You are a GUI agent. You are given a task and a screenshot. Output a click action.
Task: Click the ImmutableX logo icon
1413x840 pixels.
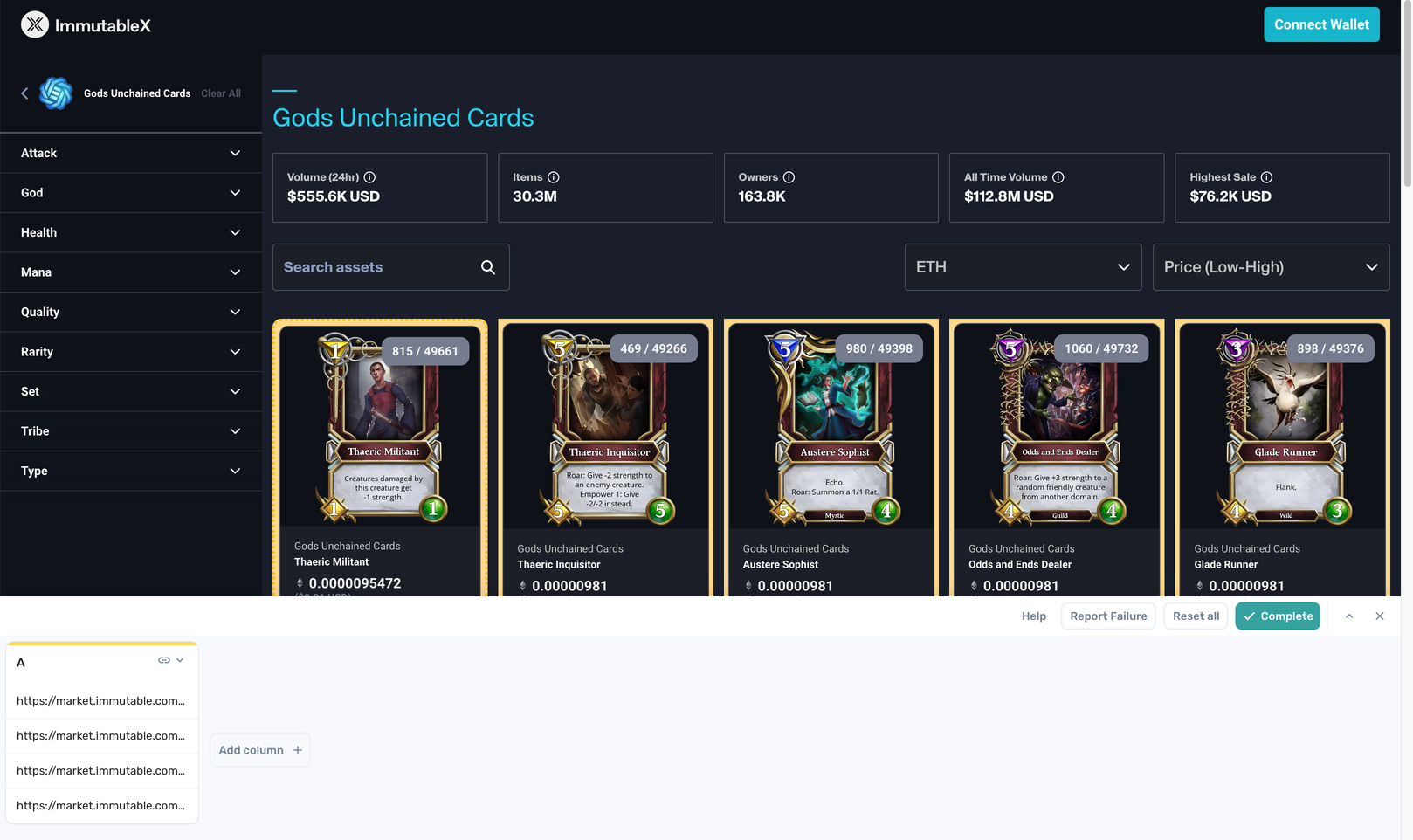35,25
